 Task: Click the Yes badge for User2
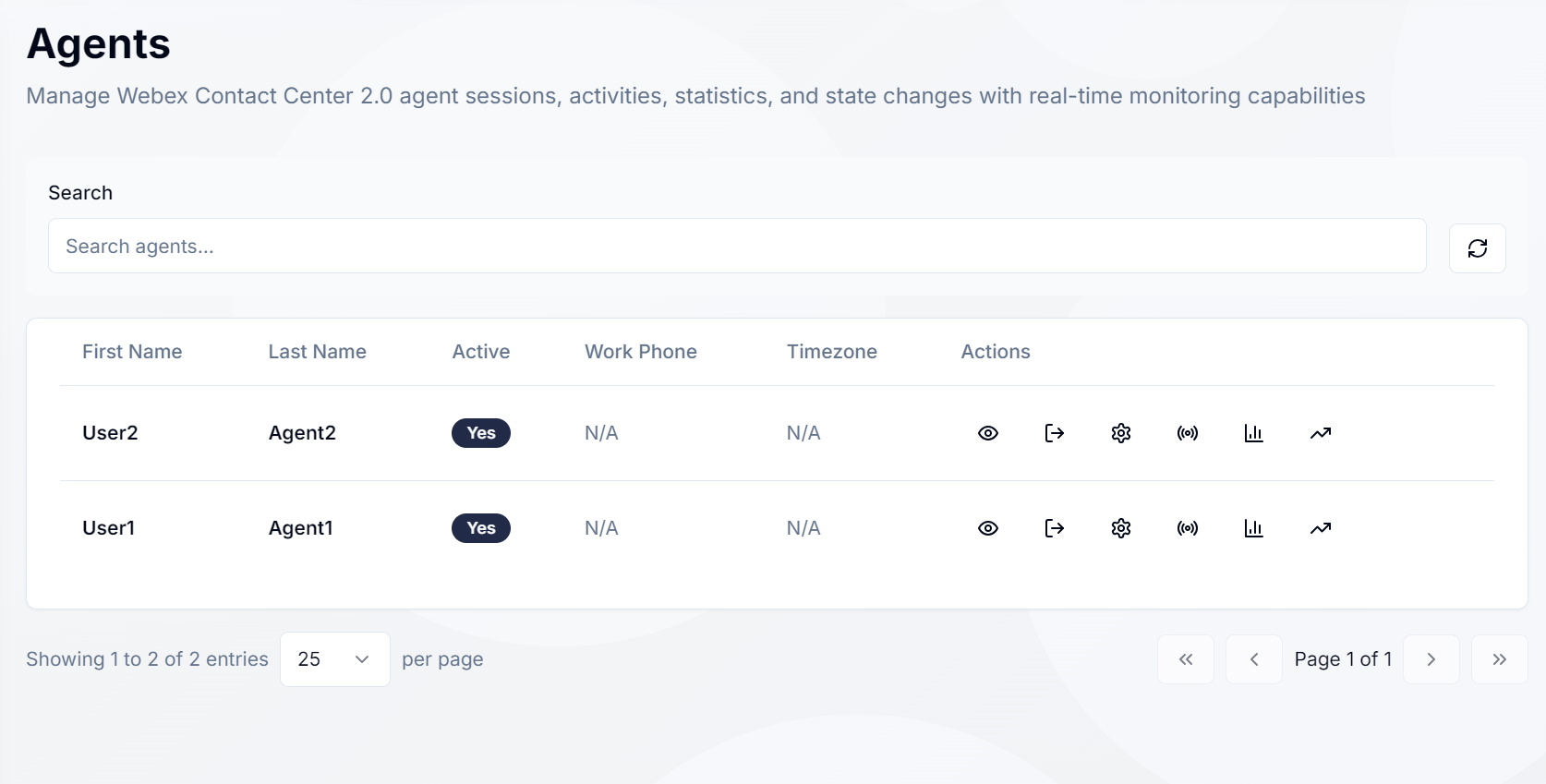point(480,433)
